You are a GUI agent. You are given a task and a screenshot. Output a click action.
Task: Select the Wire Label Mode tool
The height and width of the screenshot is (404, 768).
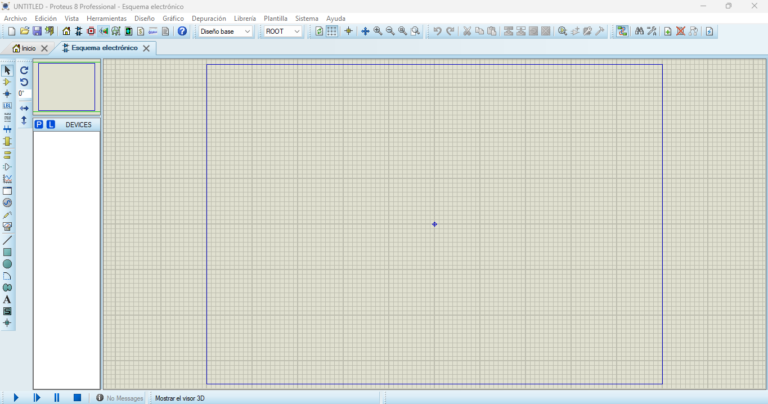coord(7,106)
